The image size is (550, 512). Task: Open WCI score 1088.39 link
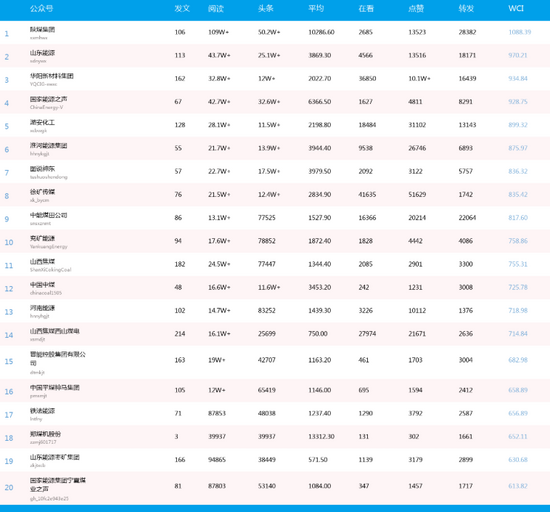(520, 32)
